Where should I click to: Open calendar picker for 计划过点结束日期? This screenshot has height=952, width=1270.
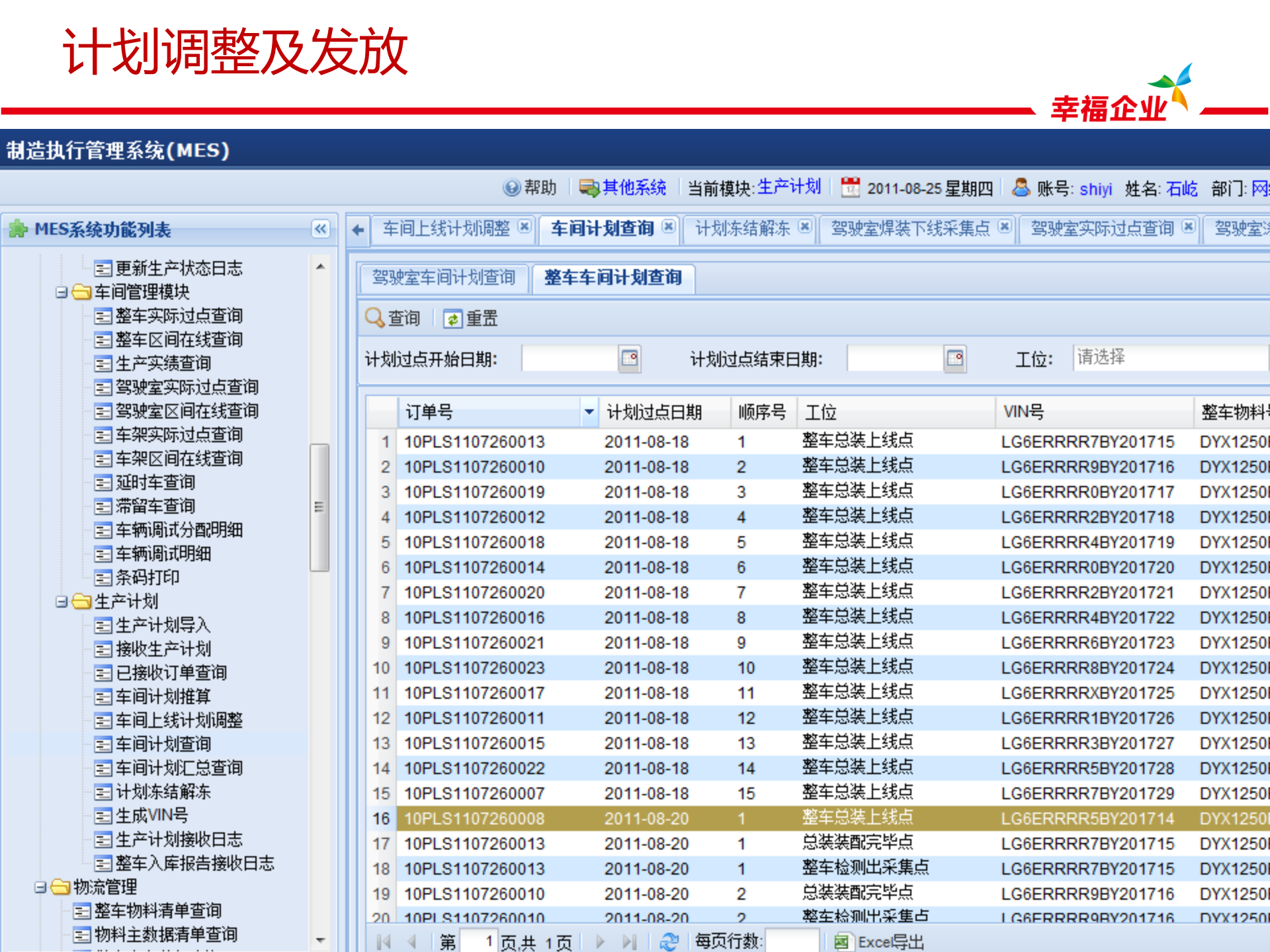point(955,358)
